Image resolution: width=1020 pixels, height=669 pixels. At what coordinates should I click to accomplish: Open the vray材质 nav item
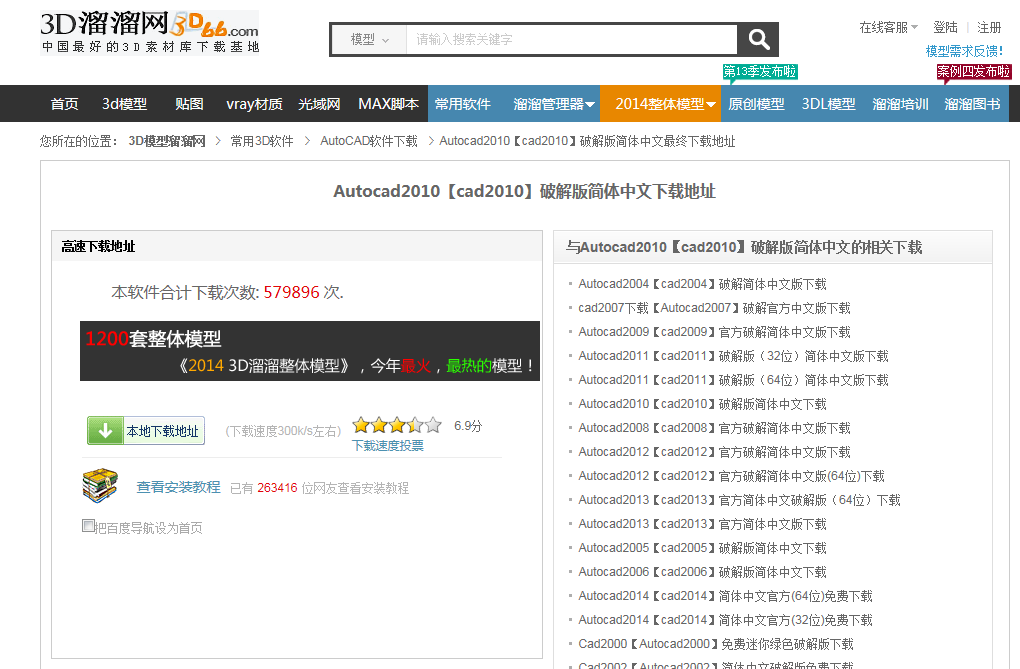point(254,104)
